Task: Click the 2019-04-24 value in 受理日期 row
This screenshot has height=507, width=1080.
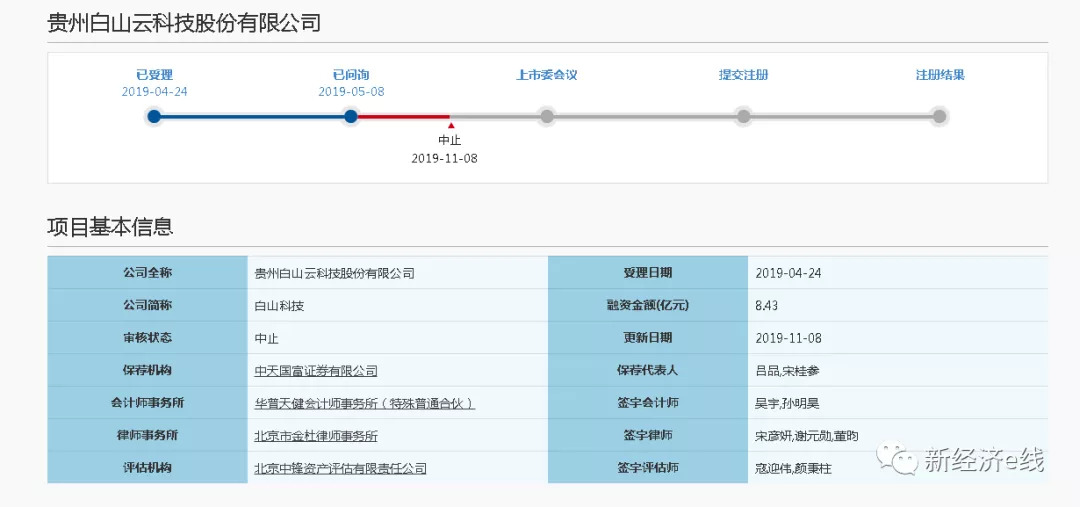Action: [789, 273]
